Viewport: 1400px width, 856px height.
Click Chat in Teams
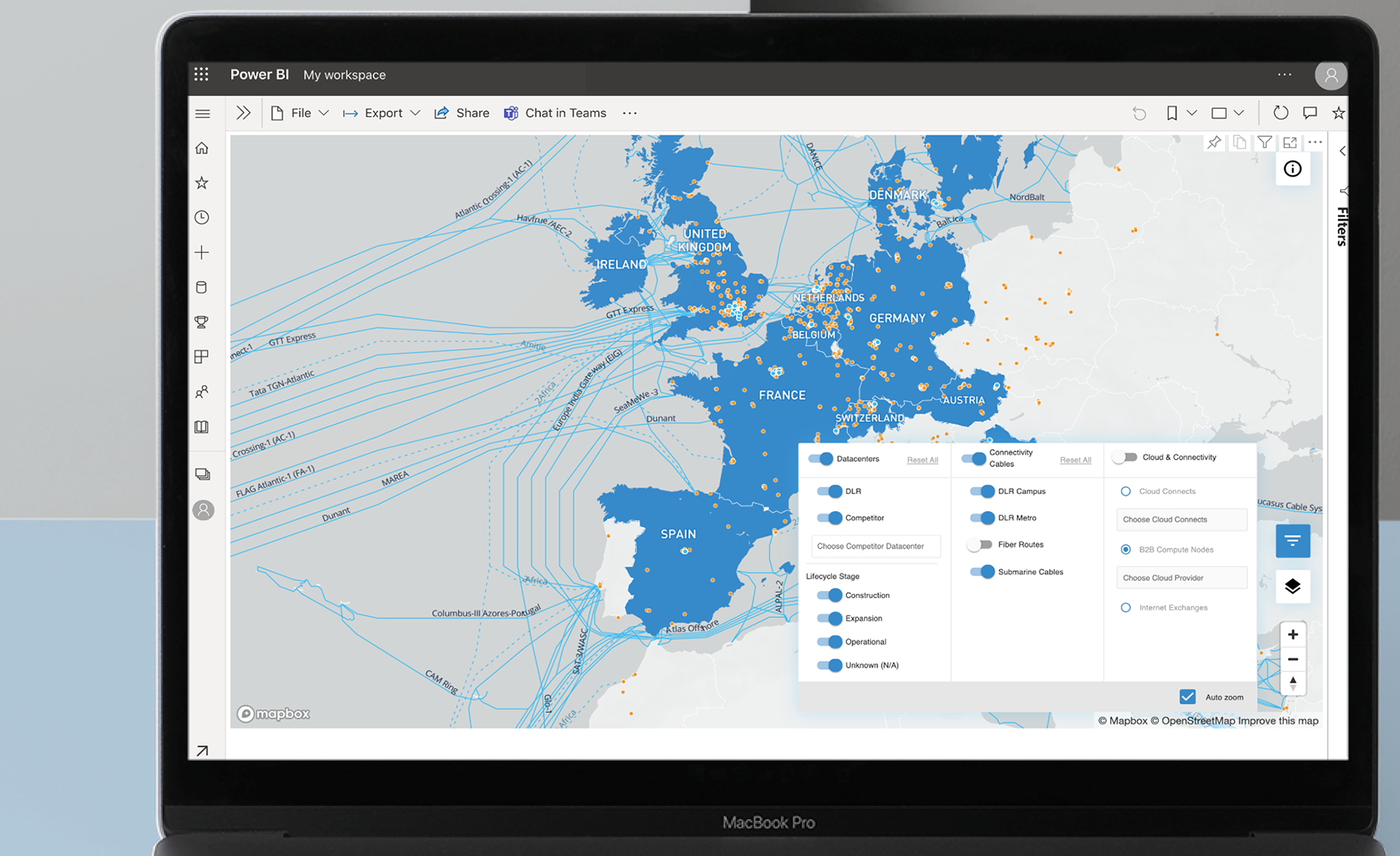[x=555, y=113]
